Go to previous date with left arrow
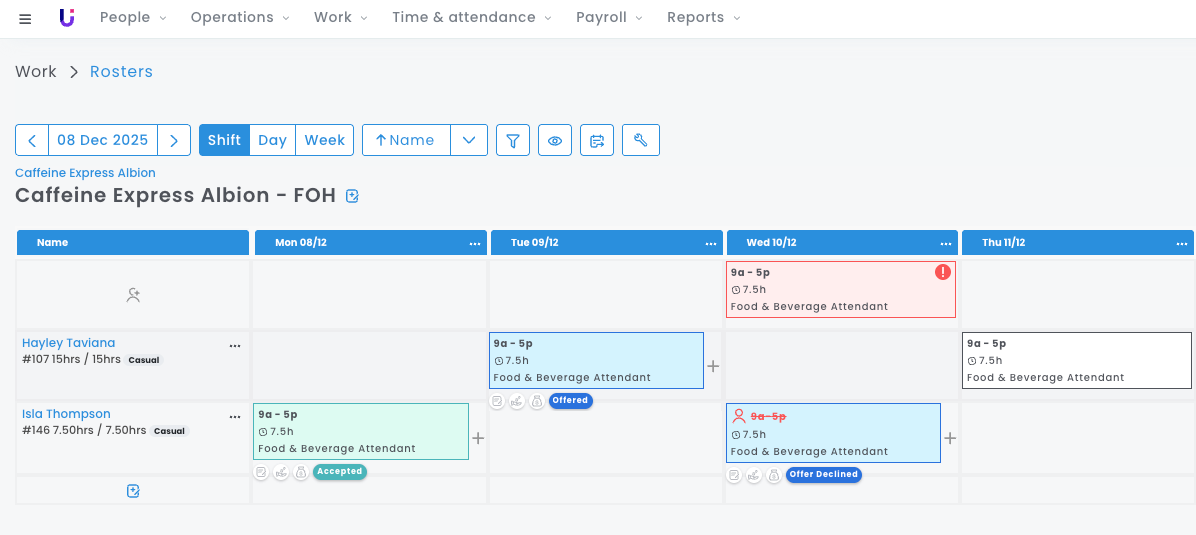Viewport: 1196px width, 535px height. (x=32, y=140)
